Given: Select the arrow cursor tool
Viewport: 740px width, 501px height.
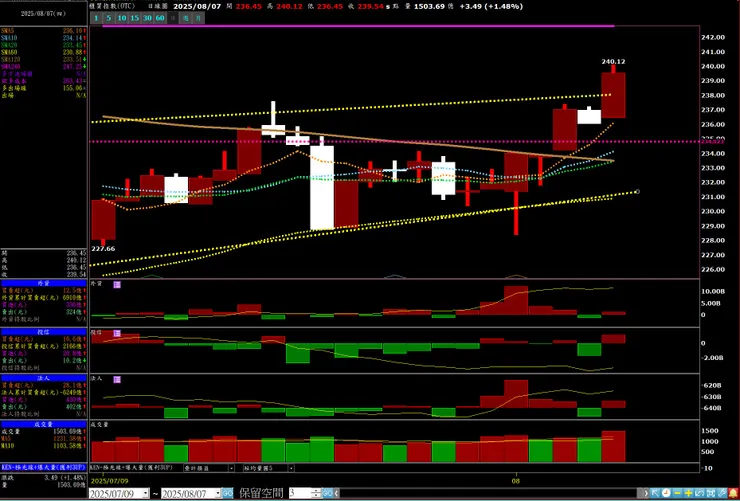Looking at the screenshot, I should tap(655, 493).
